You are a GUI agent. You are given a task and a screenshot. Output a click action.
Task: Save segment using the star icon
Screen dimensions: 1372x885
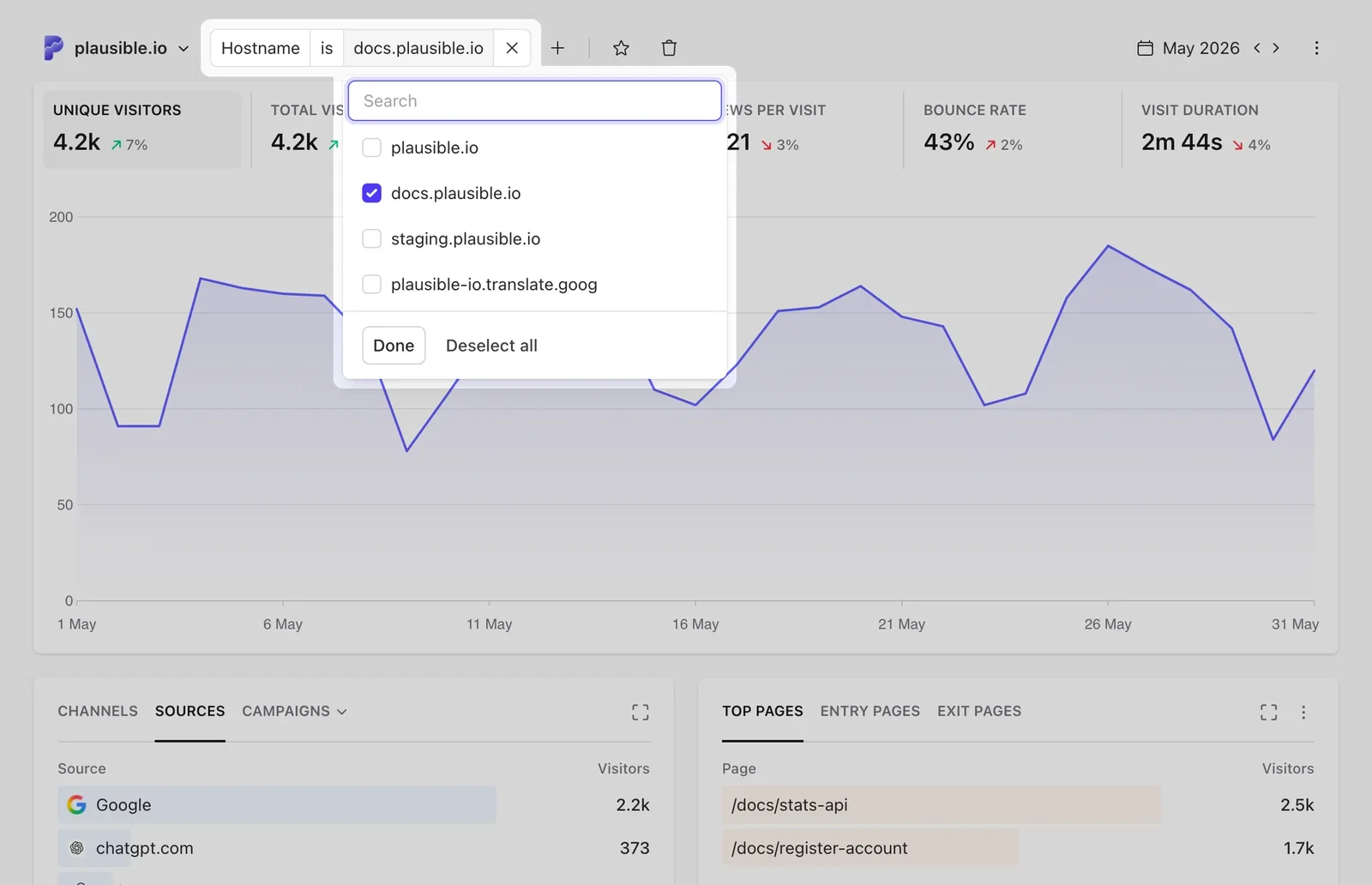tap(621, 48)
